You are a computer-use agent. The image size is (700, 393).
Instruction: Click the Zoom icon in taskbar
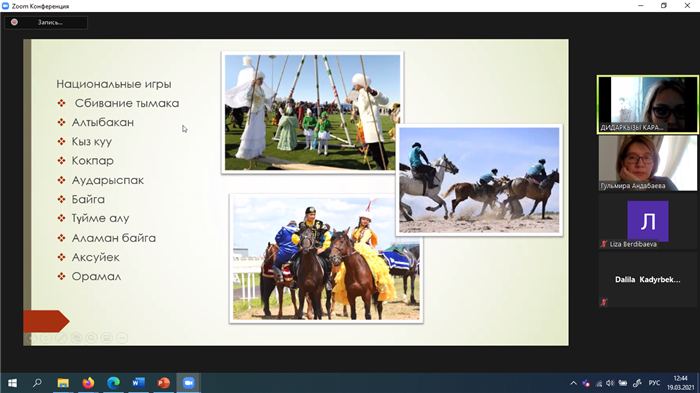click(188, 383)
